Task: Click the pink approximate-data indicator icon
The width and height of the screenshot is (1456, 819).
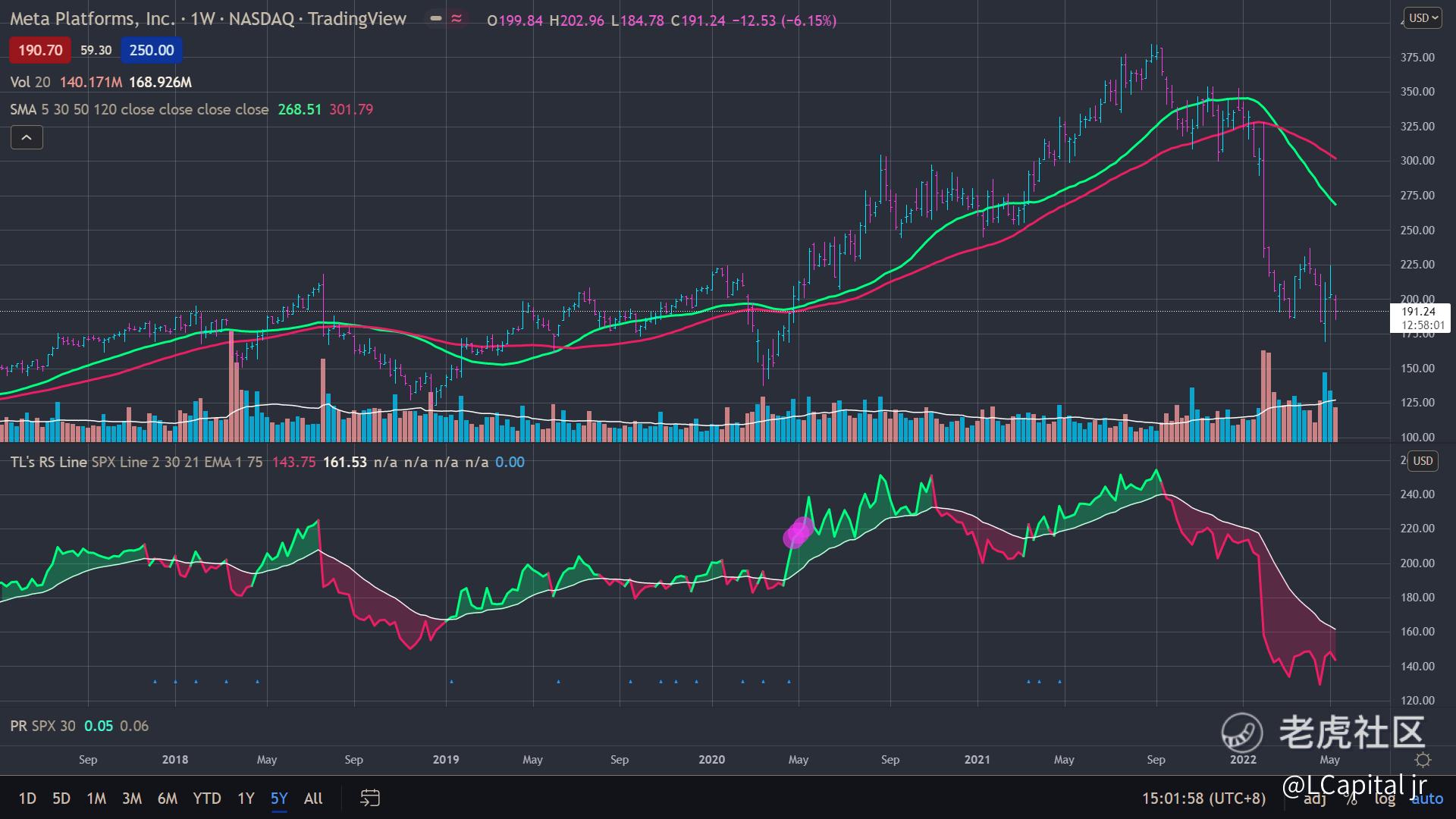Action: pyautogui.click(x=457, y=19)
